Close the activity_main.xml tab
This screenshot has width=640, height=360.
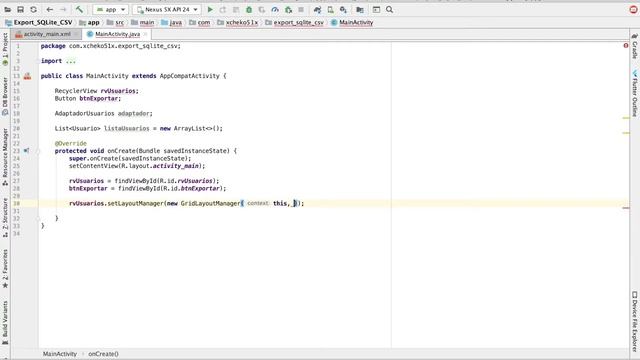76,34
